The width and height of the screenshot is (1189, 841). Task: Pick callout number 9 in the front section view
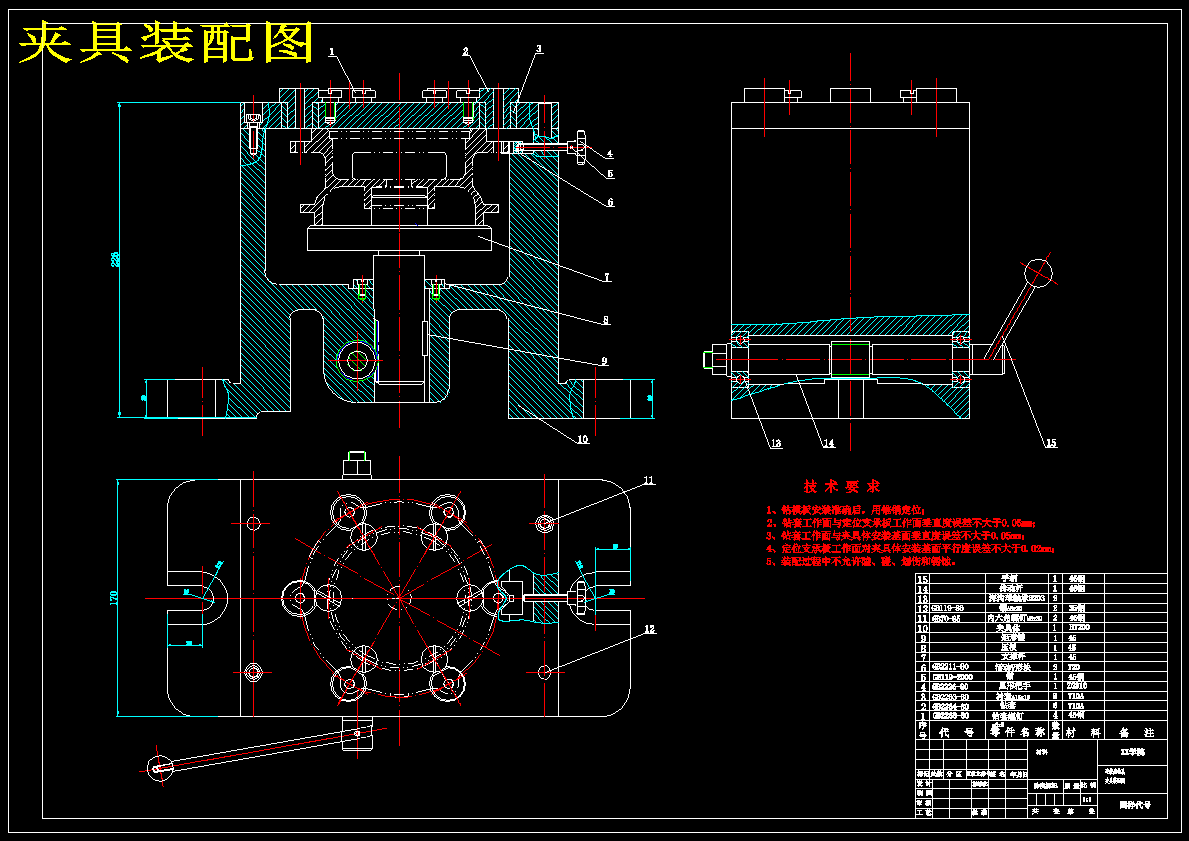tap(604, 361)
